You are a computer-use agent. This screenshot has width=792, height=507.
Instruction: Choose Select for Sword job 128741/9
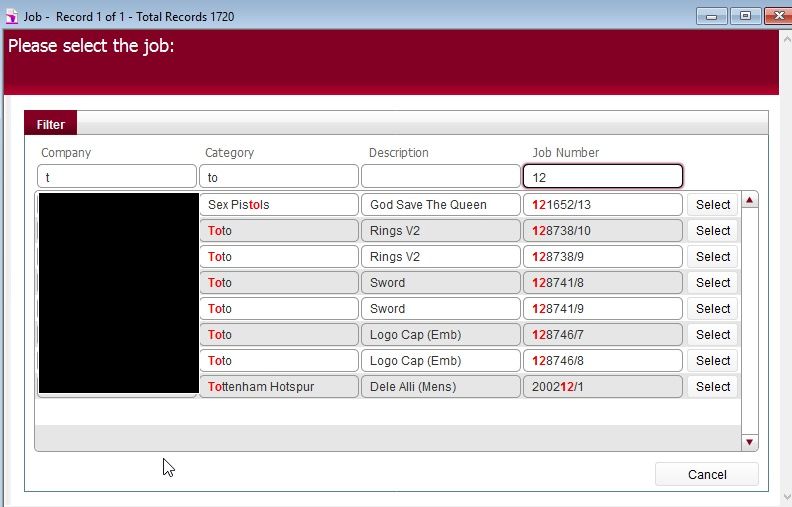point(712,309)
